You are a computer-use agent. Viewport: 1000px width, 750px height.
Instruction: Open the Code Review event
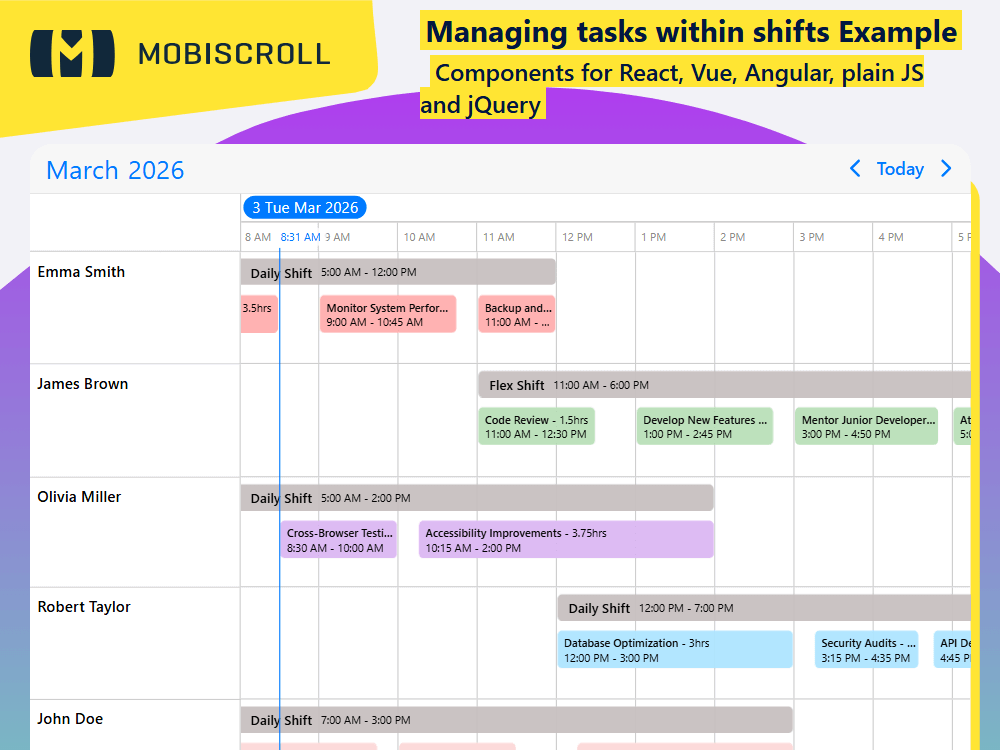coord(536,425)
